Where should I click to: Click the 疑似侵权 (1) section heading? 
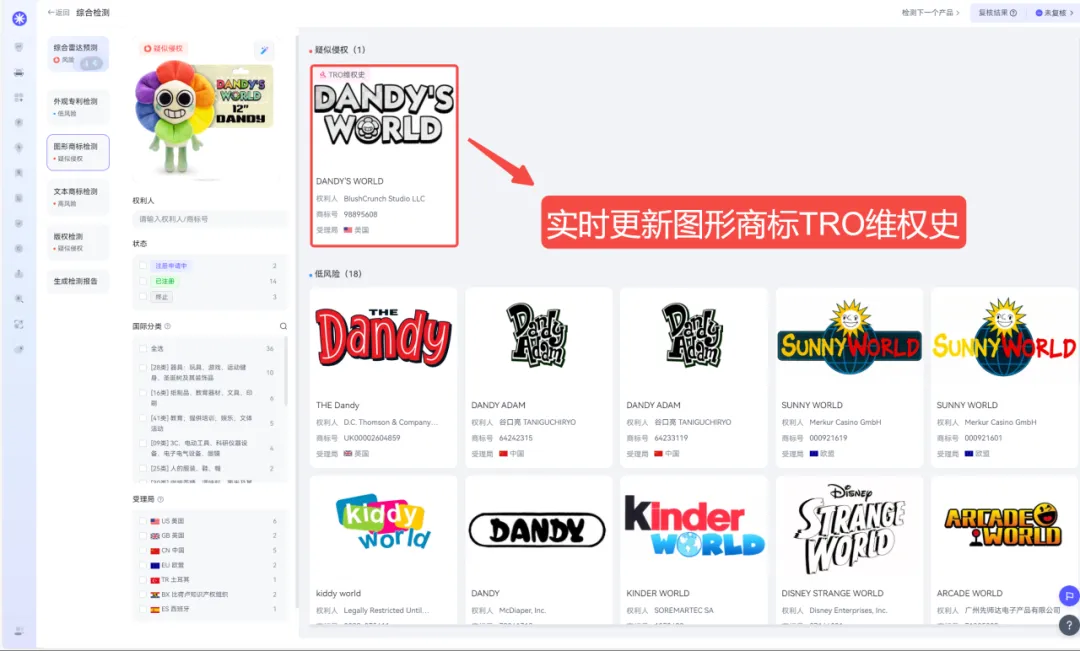340,50
